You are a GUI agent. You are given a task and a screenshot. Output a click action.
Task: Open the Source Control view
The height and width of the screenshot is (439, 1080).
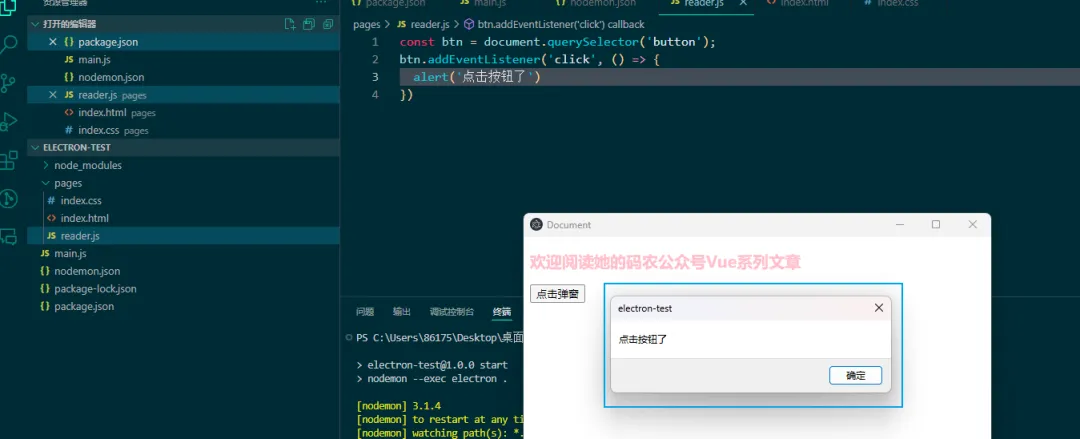[8, 83]
